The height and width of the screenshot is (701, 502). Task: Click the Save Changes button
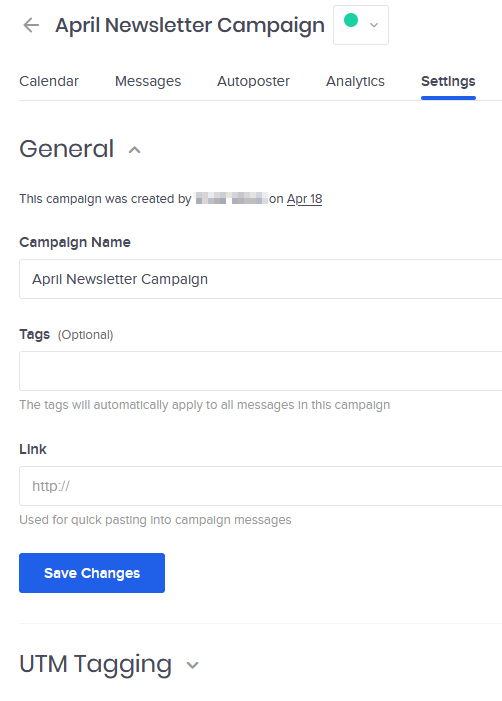click(x=92, y=573)
